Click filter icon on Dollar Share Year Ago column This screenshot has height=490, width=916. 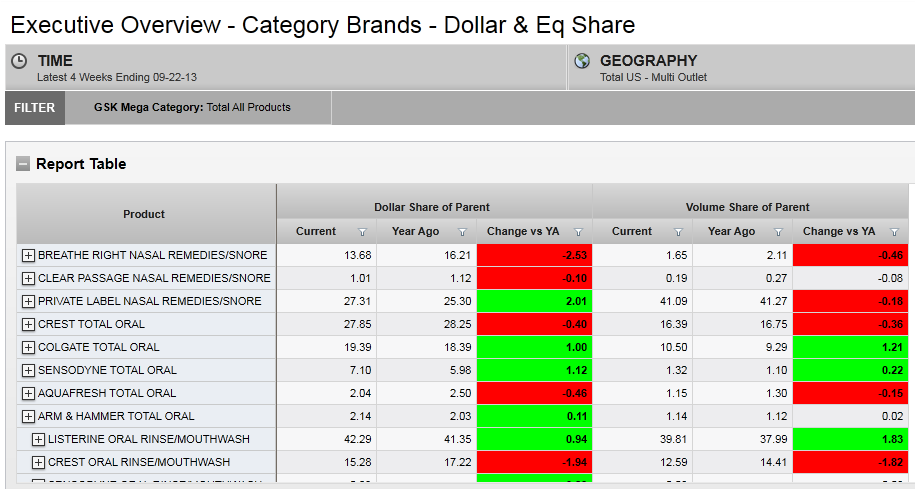point(462,232)
